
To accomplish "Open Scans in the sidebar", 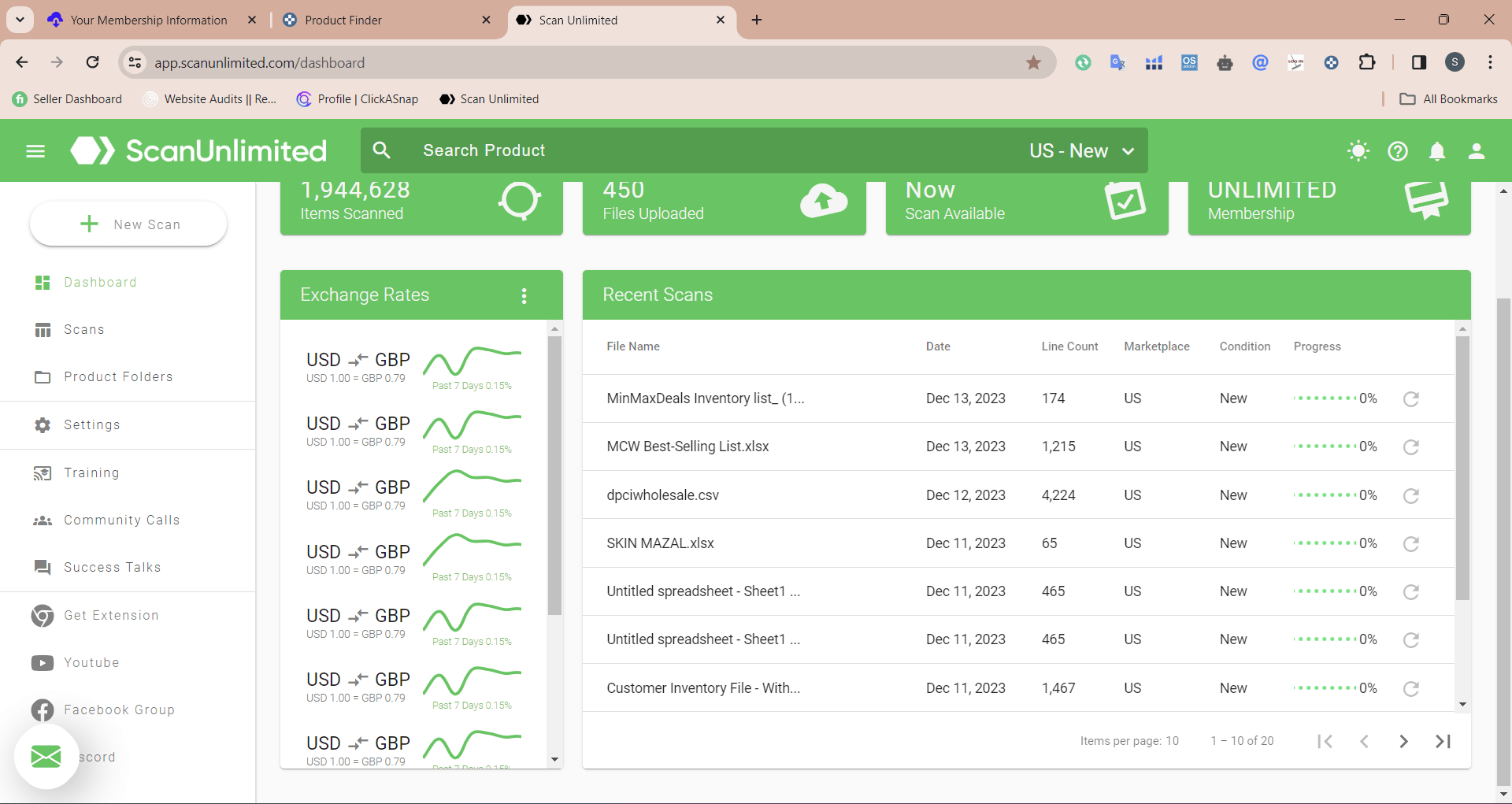I will [x=84, y=329].
